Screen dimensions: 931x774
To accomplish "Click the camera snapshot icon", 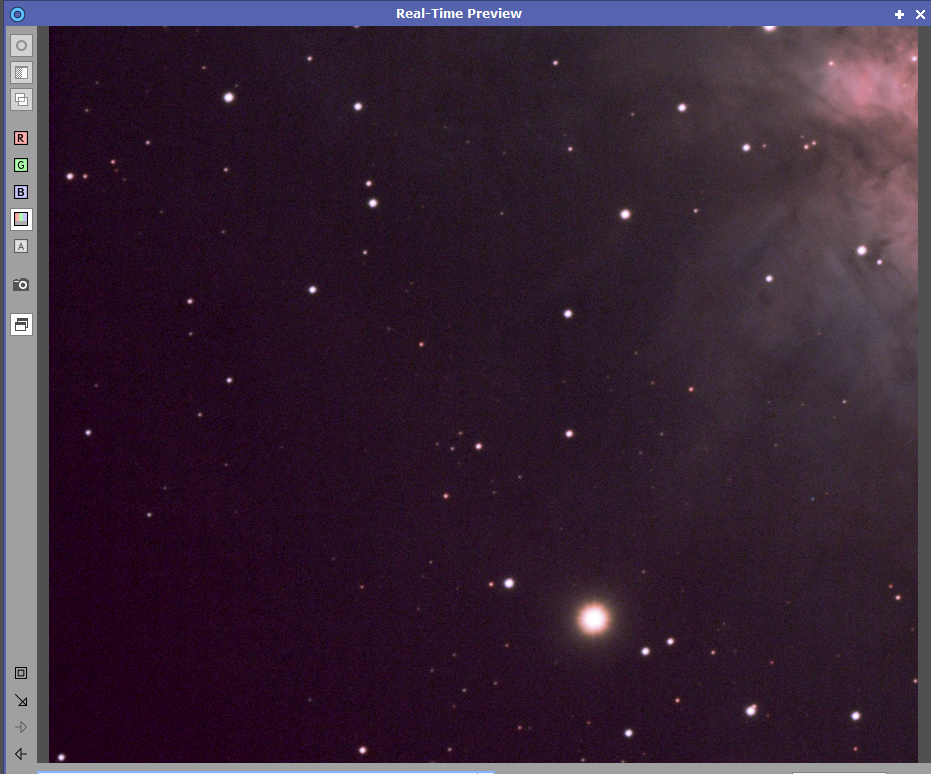I will pos(21,285).
